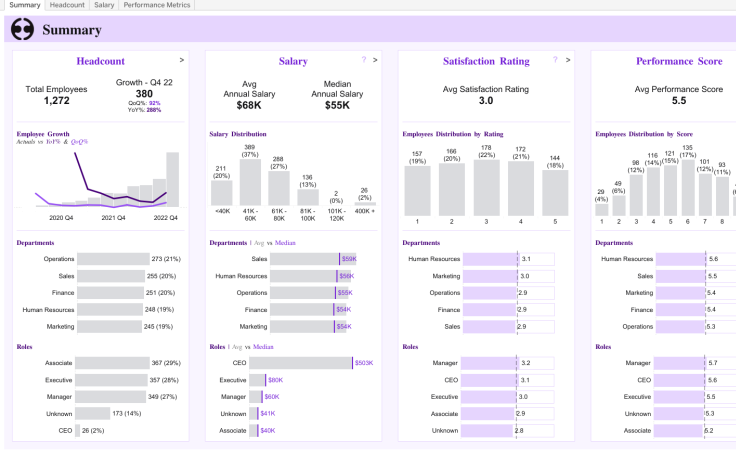Click the Salary panel title

click(293, 62)
